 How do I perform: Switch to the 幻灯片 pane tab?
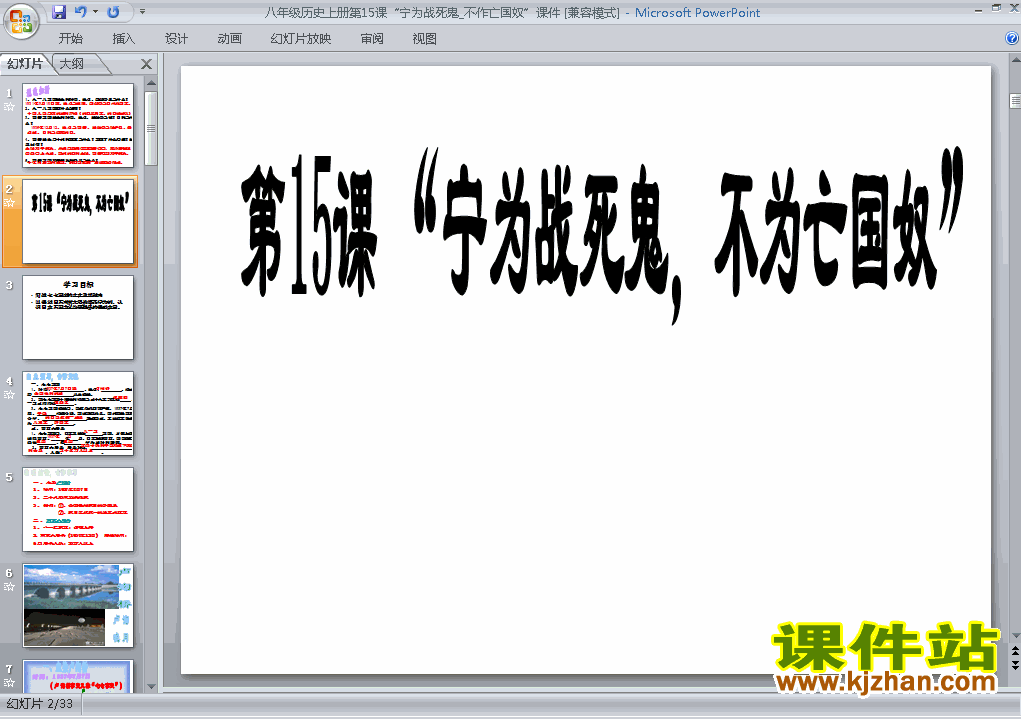pos(25,64)
